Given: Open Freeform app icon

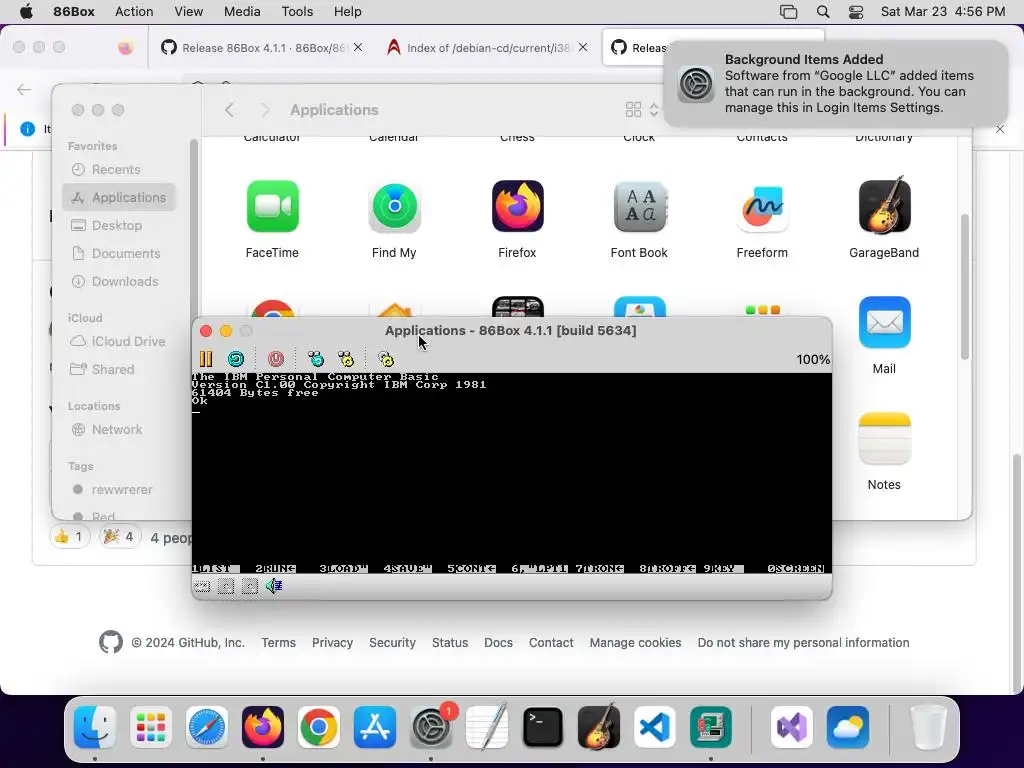Looking at the screenshot, I should (762, 206).
